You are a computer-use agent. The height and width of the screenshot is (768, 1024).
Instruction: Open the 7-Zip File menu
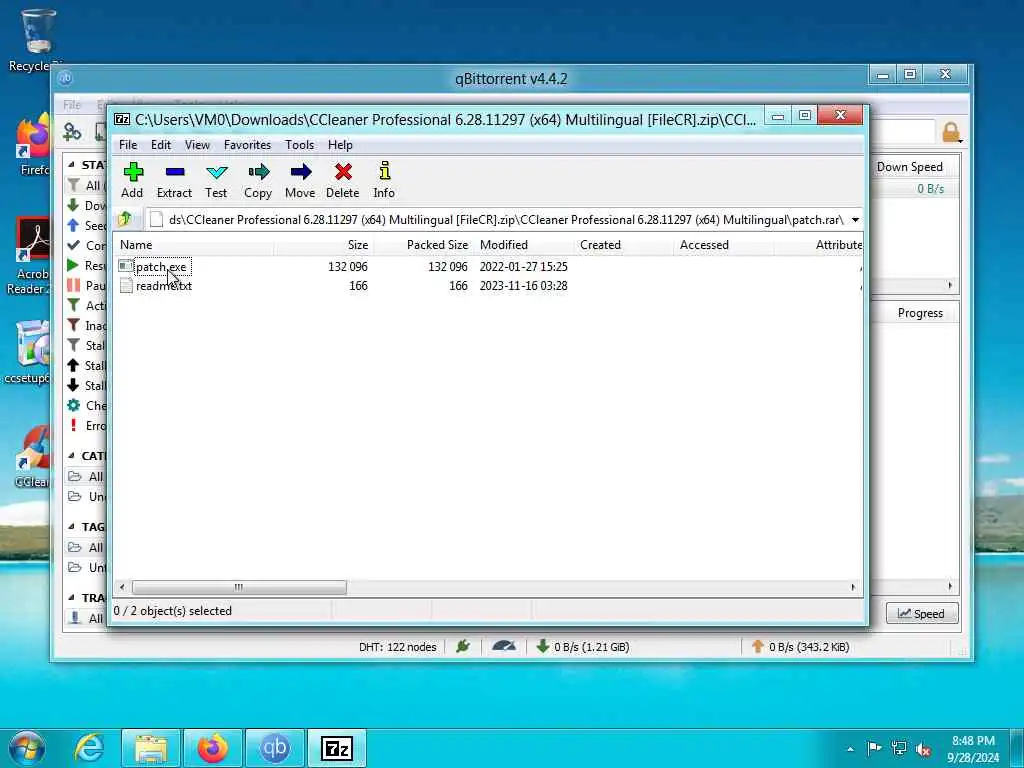128,145
